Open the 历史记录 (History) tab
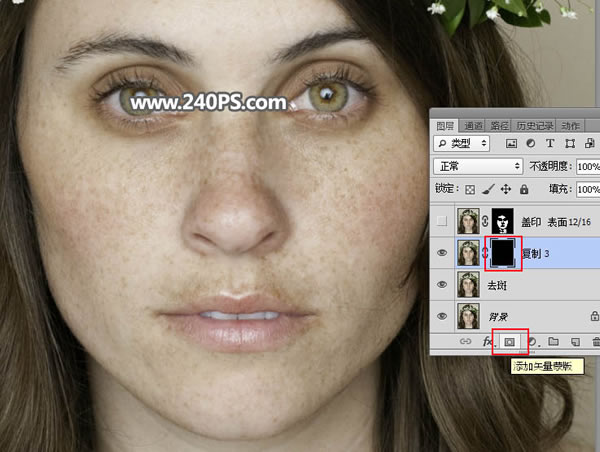 point(535,126)
